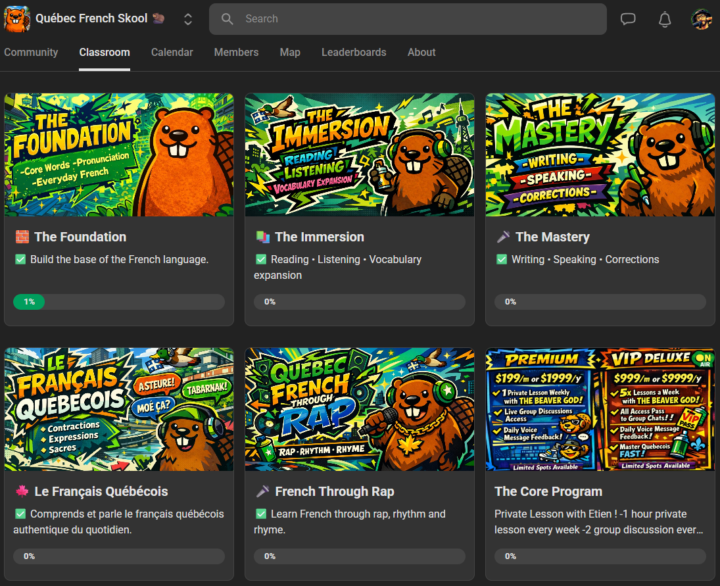Click the checkmark next to Learn French through rap
This screenshot has height=586, width=720.
(x=262, y=514)
